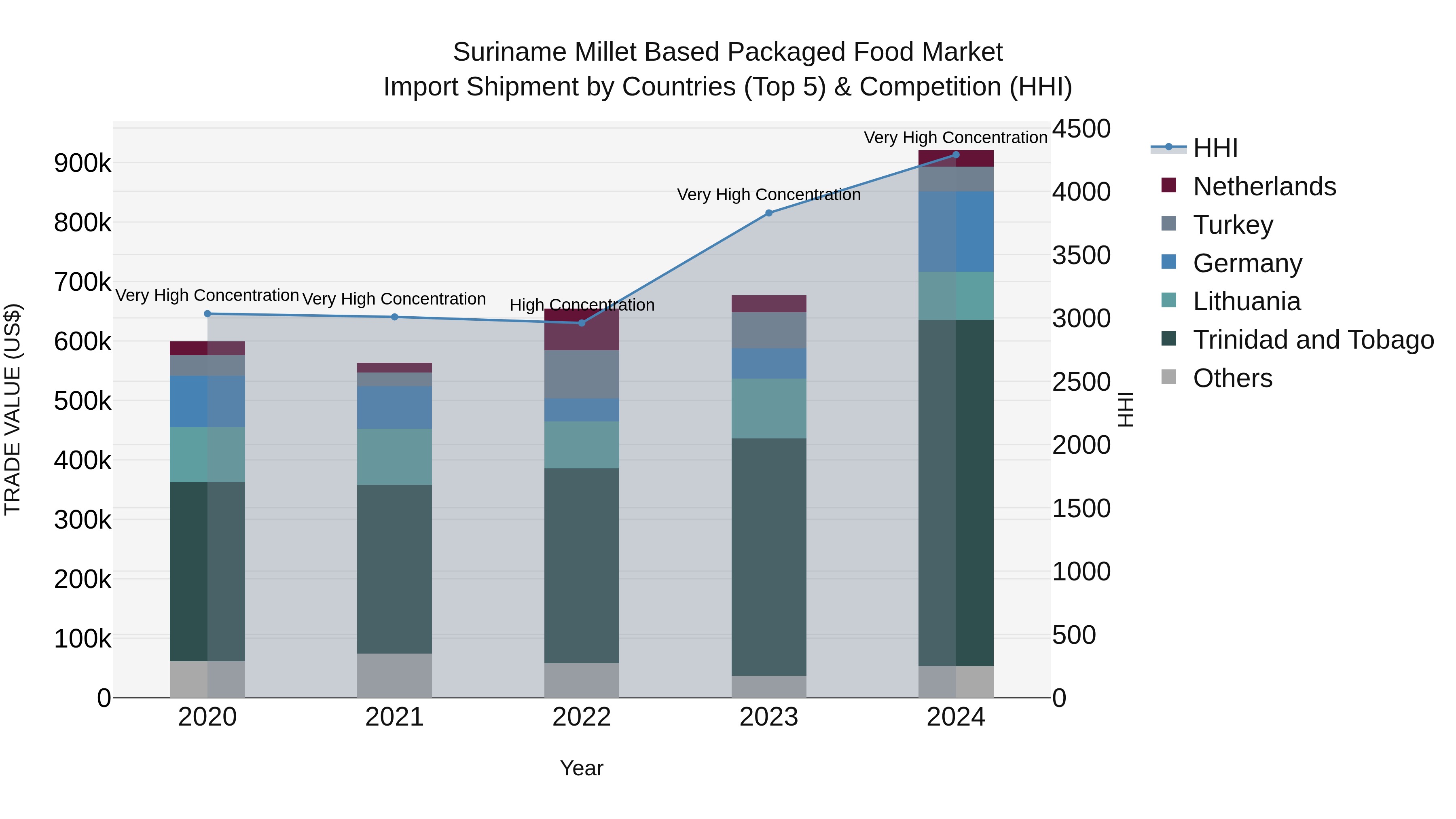Click the 'Very High Concentration' annotation for 2023
Image resolution: width=1456 pixels, height=819 pixels.
click(769, 195)
